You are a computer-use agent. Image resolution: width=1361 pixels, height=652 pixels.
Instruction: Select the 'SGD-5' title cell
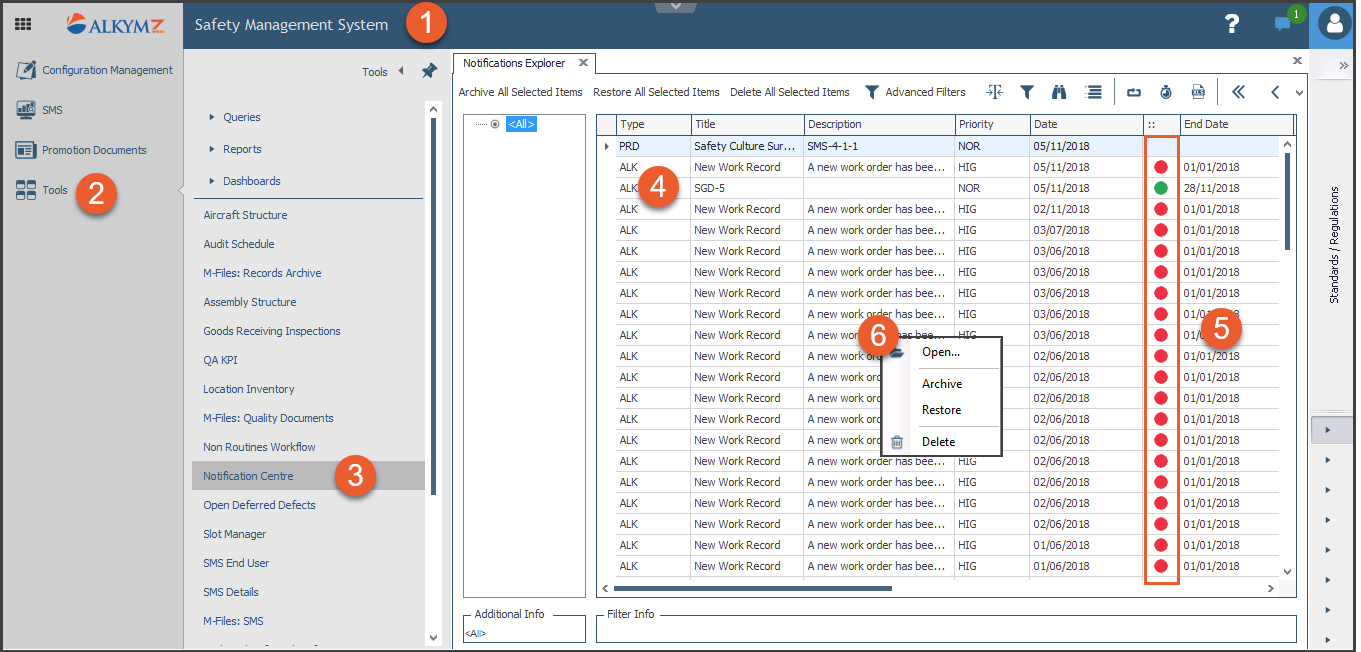pyautogui.click(x=747, y=188)
